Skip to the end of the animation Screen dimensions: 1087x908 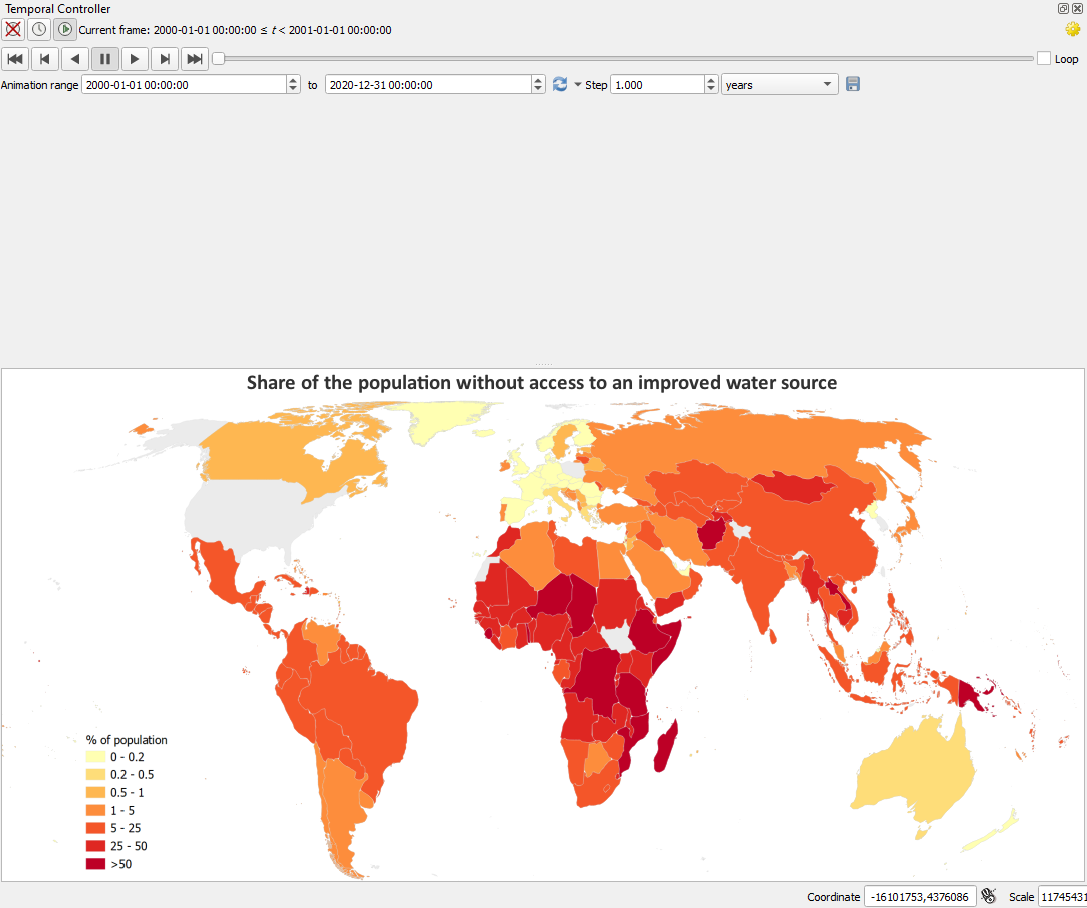(x=195, y=58)
